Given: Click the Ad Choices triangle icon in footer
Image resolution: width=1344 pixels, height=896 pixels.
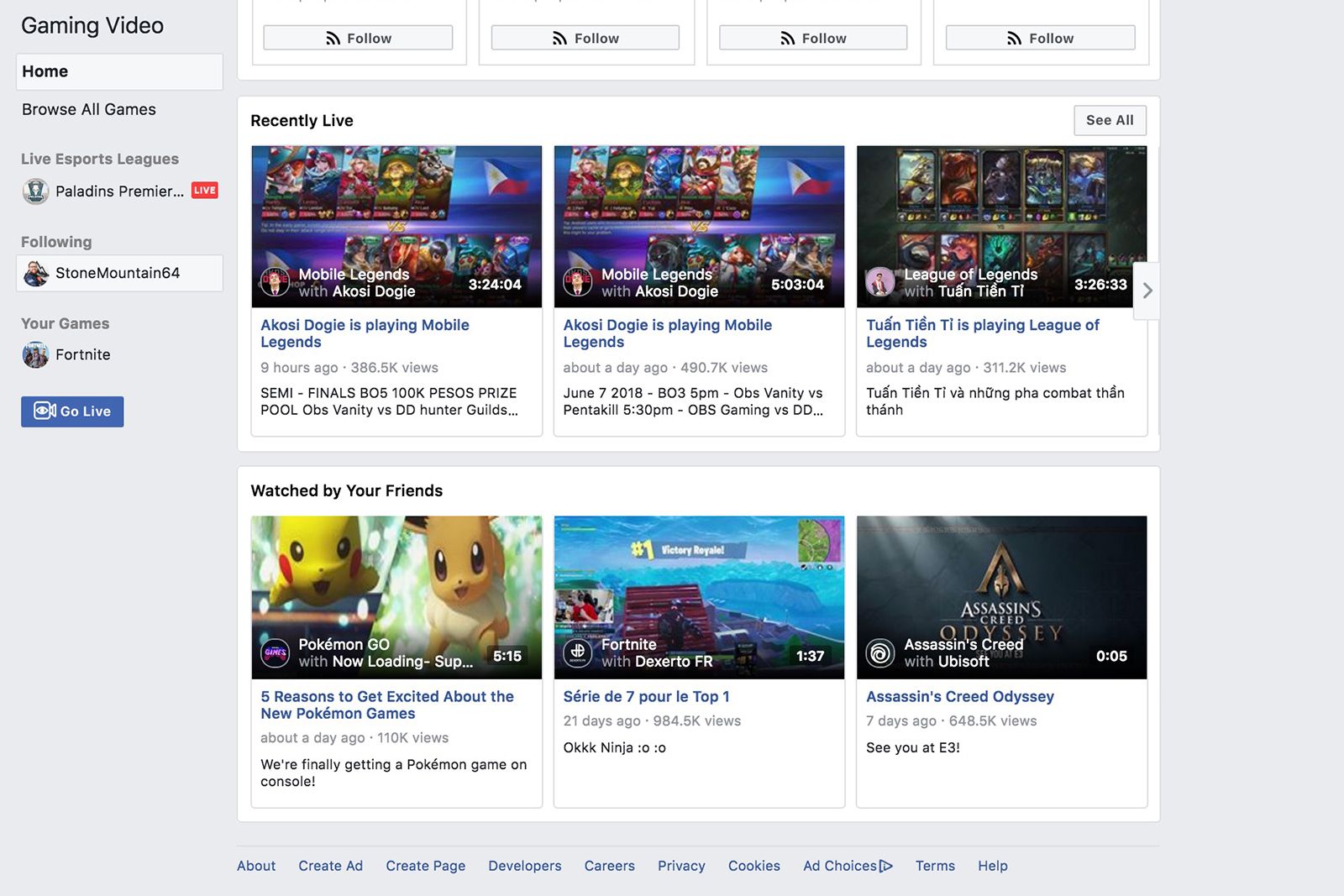Looking at the screenshot, I should point(886,866).
